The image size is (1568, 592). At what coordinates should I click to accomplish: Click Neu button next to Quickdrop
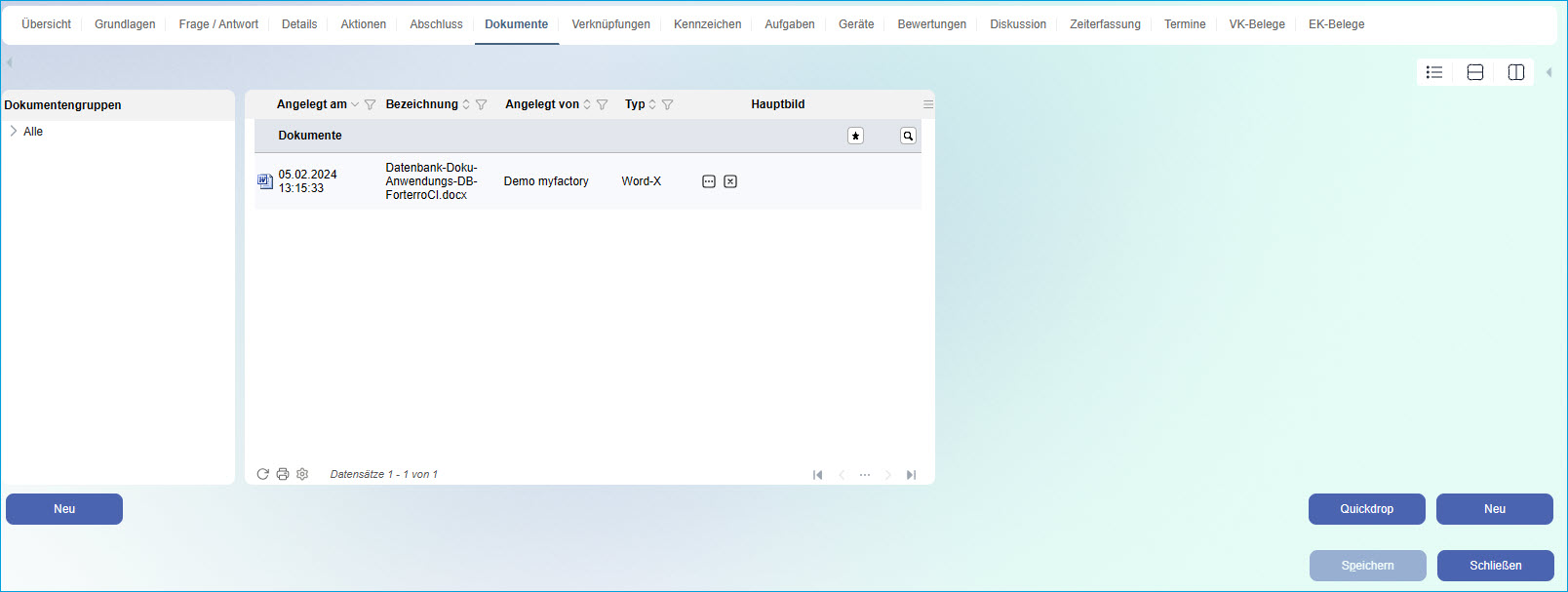pos(1495,509)
